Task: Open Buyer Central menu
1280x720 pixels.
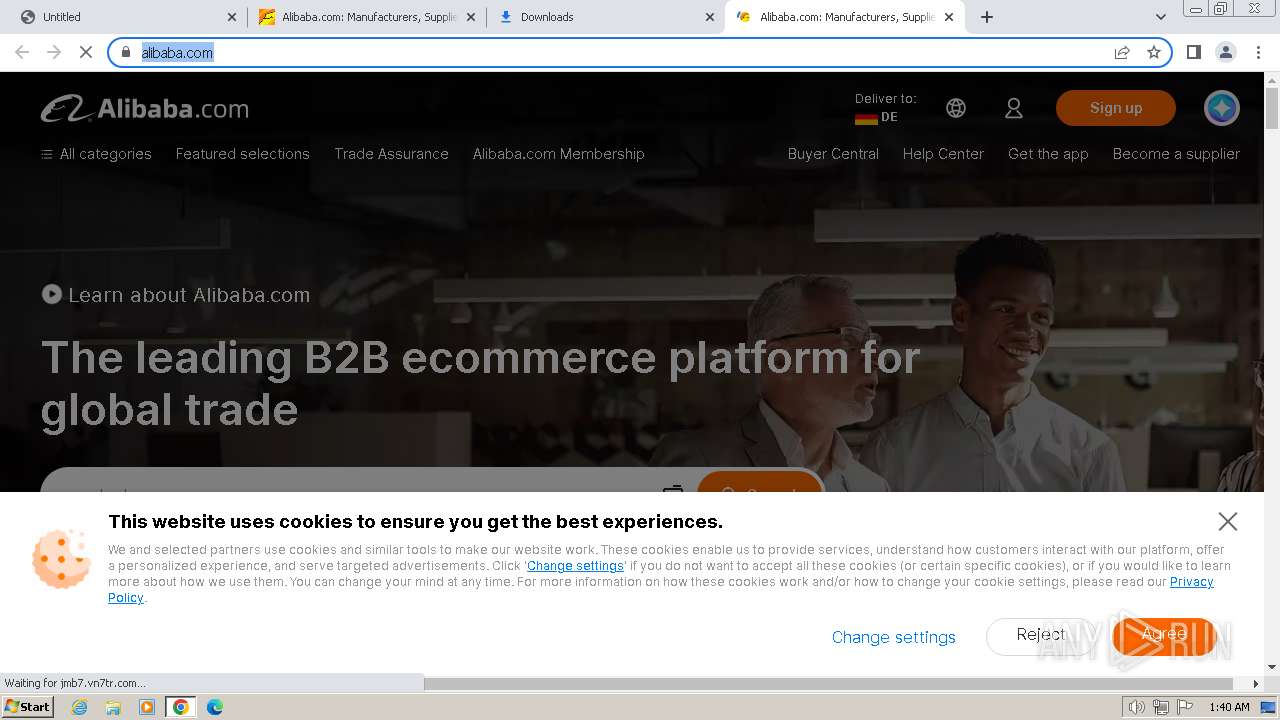Action: click(x=833, y=154)
